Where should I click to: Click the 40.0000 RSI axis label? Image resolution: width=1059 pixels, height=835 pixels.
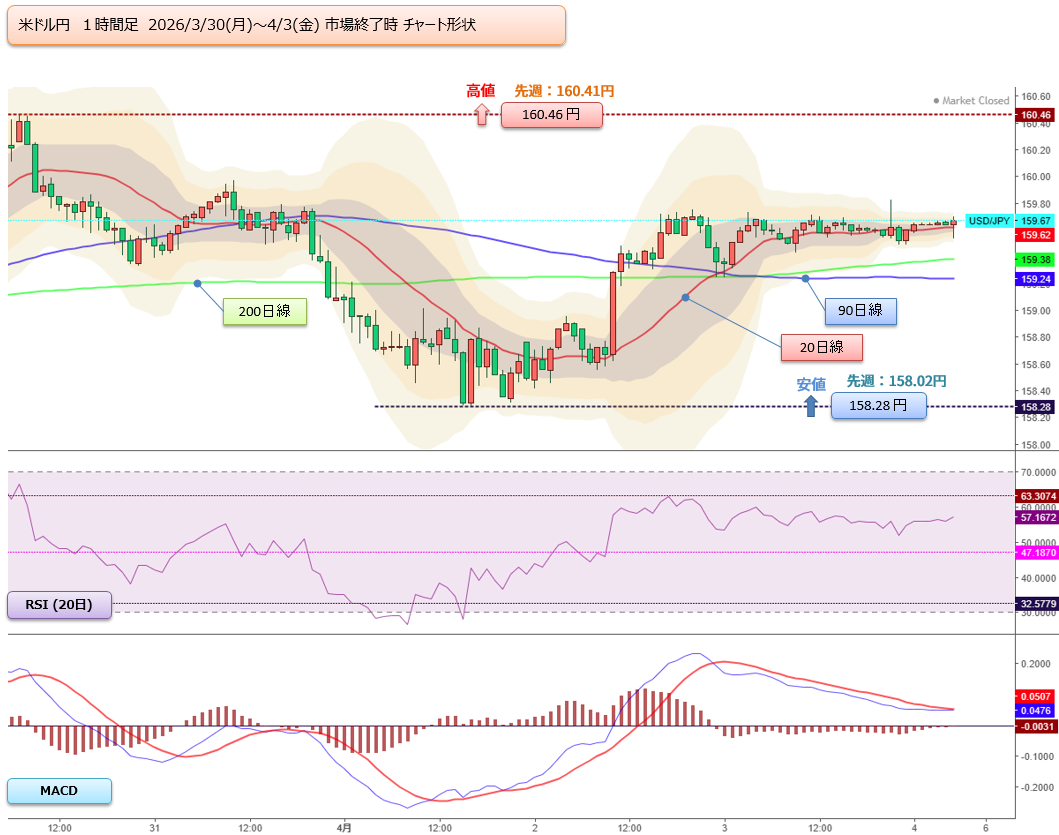pos(1038,578)
